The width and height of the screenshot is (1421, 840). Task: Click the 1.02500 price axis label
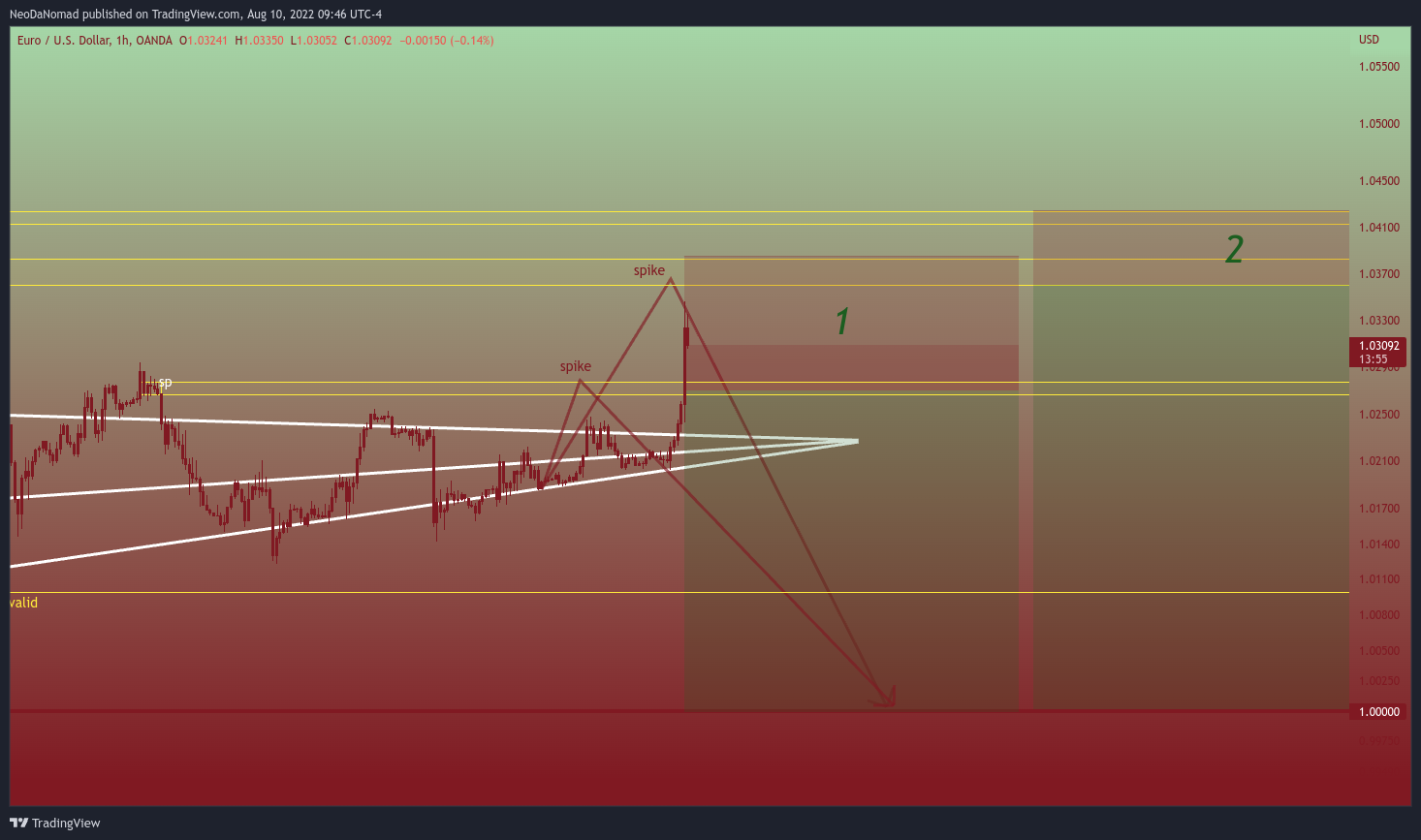click(1379, 415)
